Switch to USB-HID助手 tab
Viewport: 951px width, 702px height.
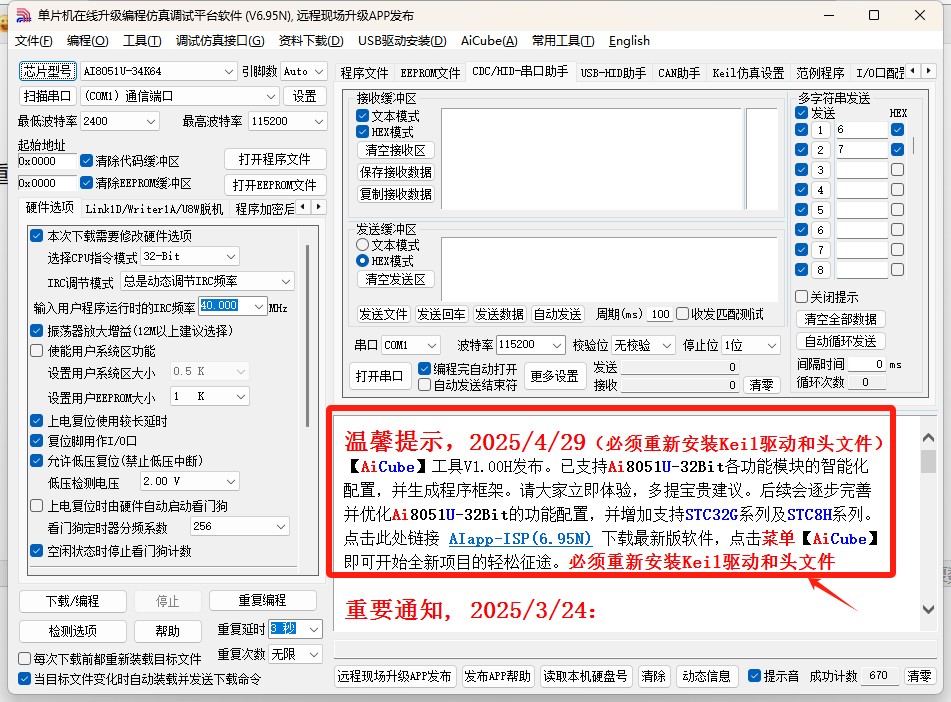tap(613, 73)
